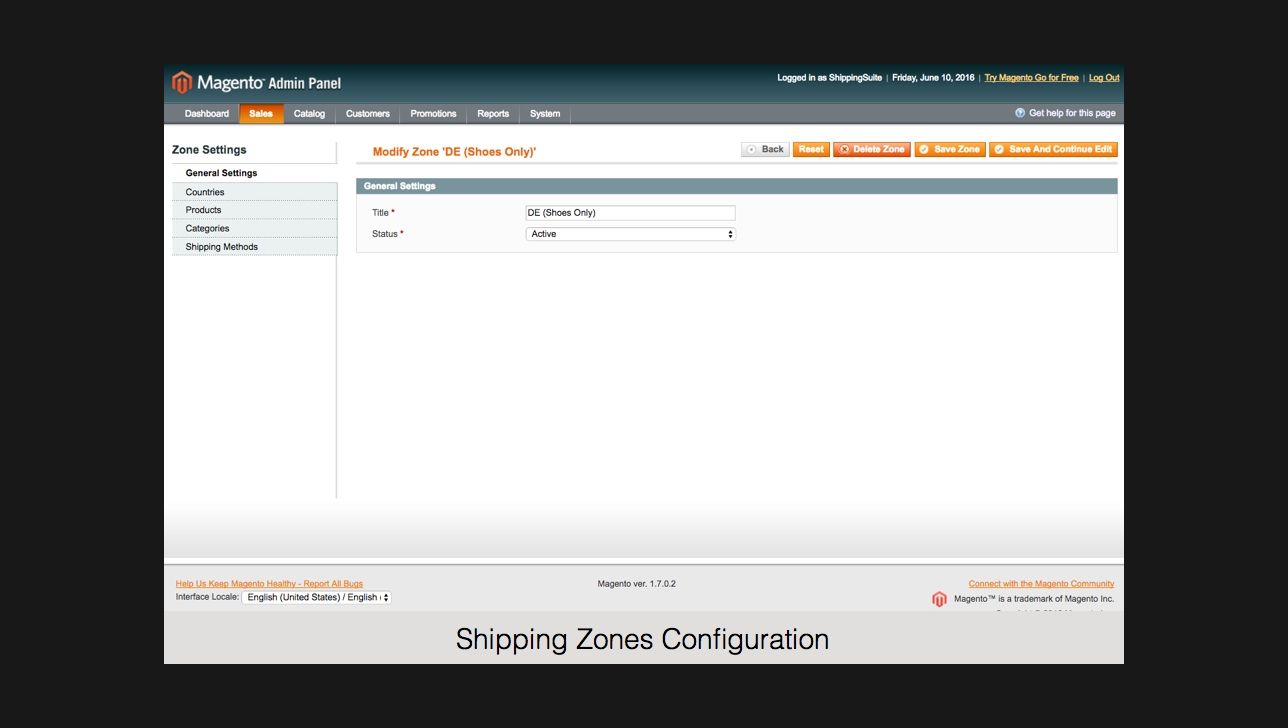Image resolution: width=1288 pixels, height=728 pixels.
Task: Open the System menu
Action: 545,114
